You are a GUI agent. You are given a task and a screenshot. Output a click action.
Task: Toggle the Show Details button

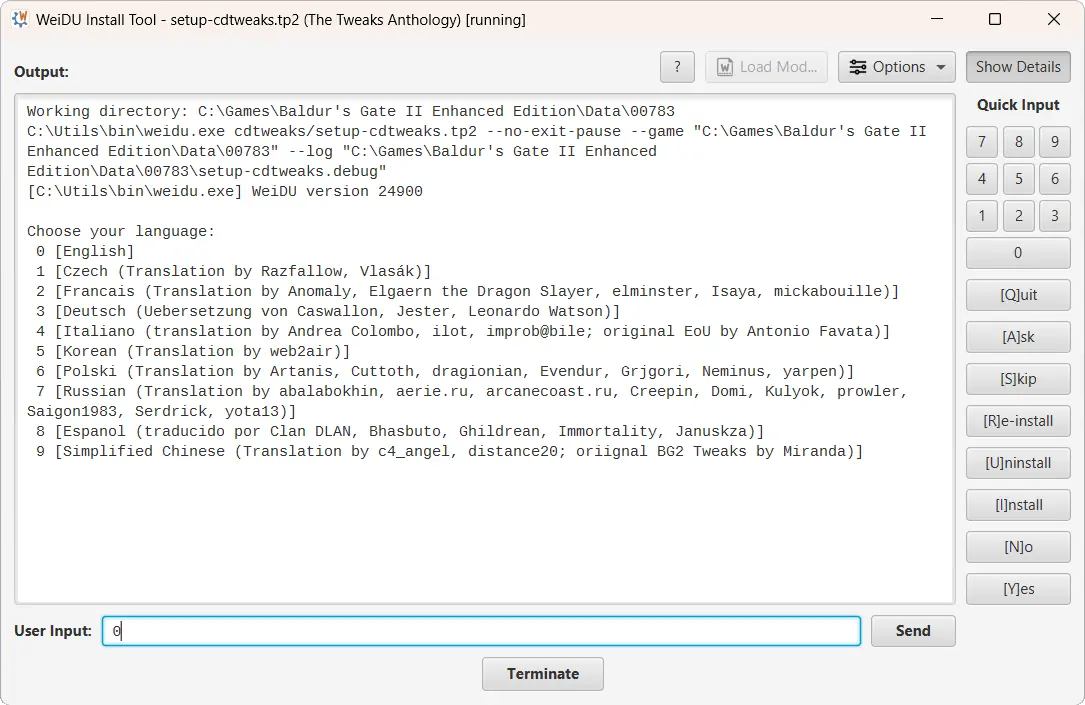1018,67
